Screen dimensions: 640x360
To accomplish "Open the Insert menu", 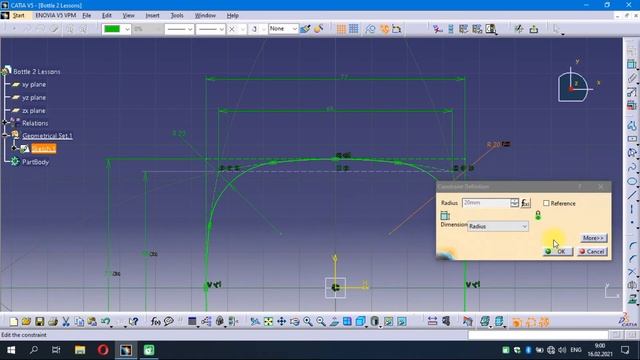I will click(152, 16).
